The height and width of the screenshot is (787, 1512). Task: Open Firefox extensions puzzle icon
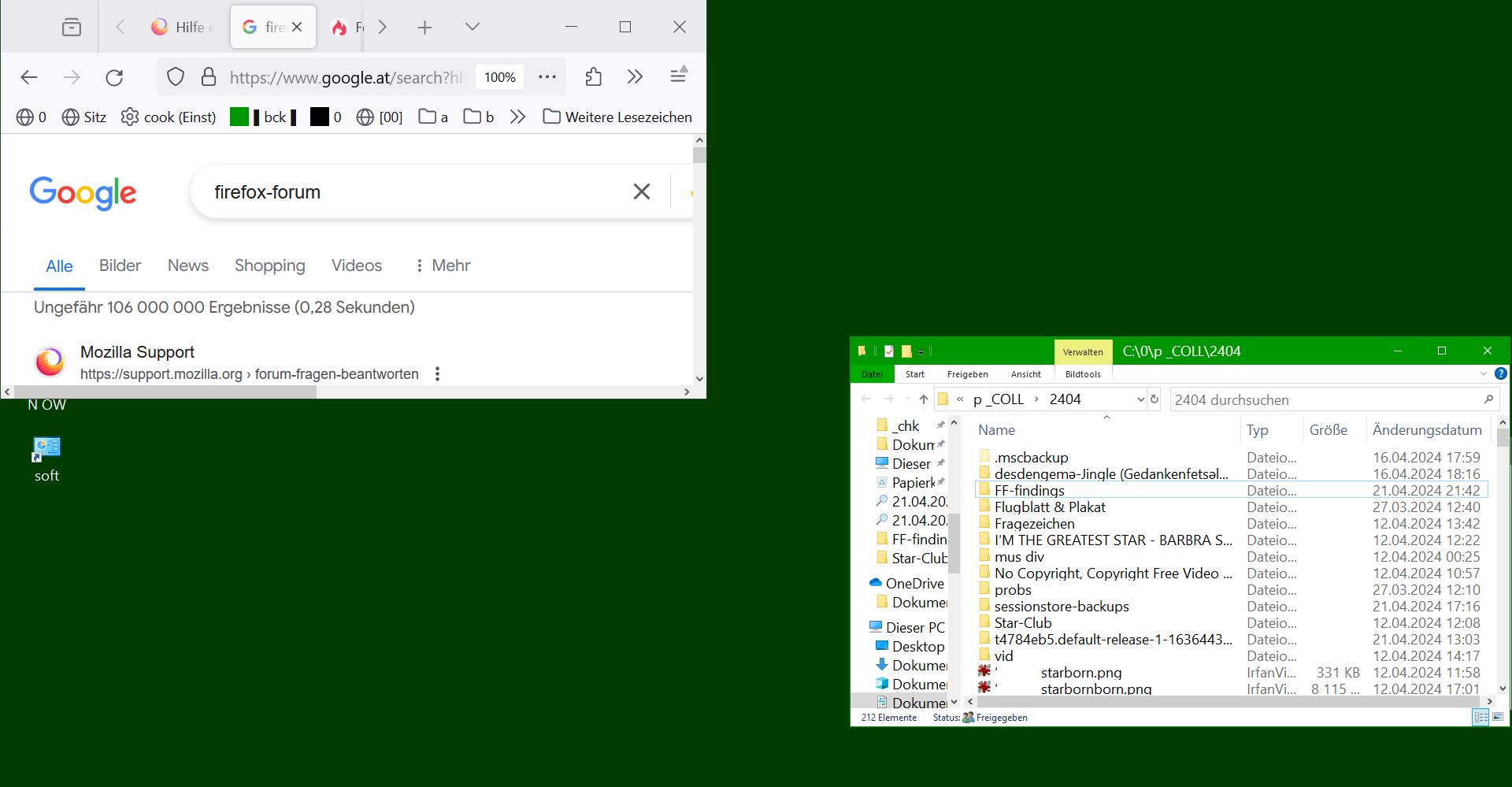tap(594, 77)
